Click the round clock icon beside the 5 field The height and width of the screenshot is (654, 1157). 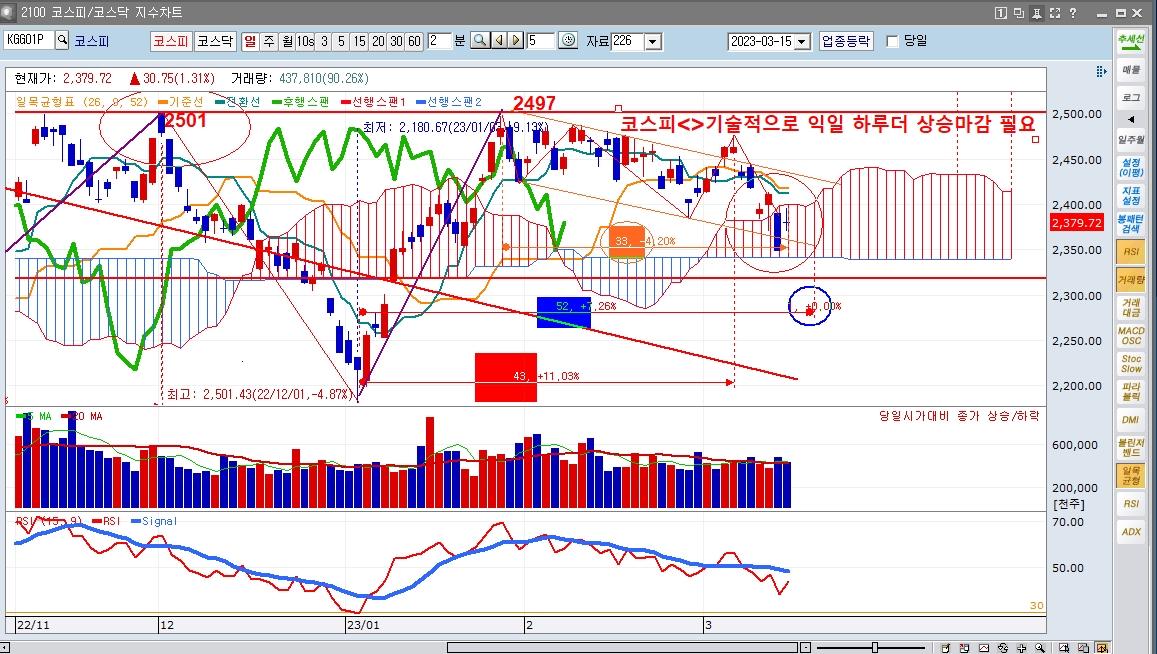(568, 41)
